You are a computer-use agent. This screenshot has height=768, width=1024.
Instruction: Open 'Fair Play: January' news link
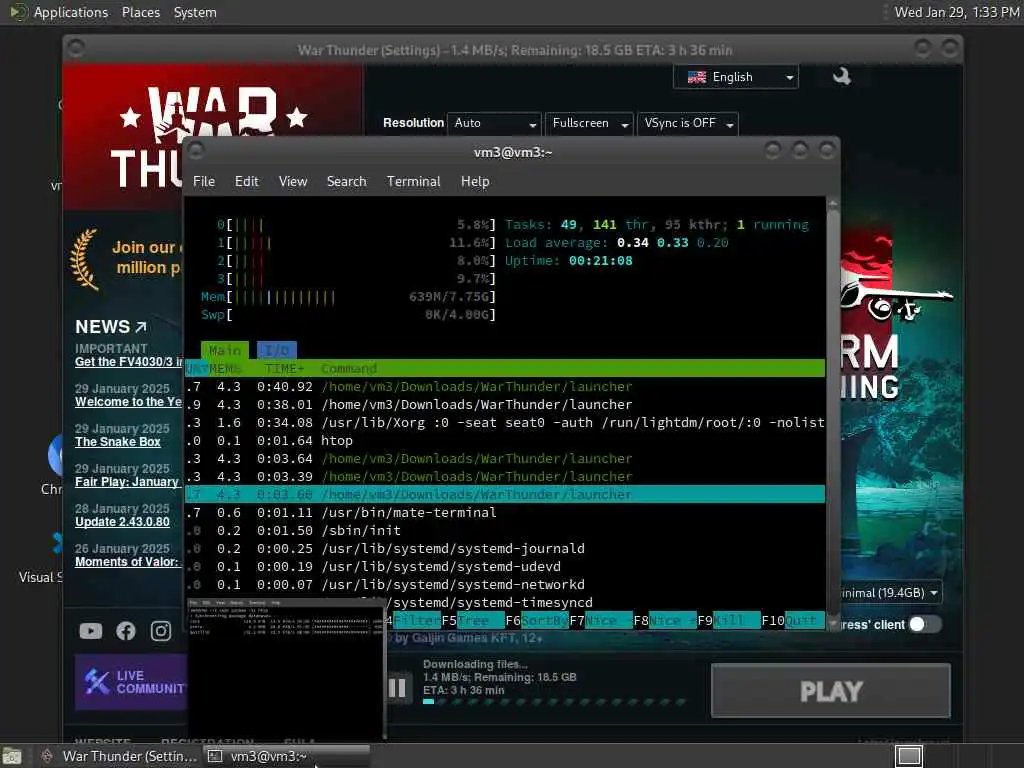point(127,481)
